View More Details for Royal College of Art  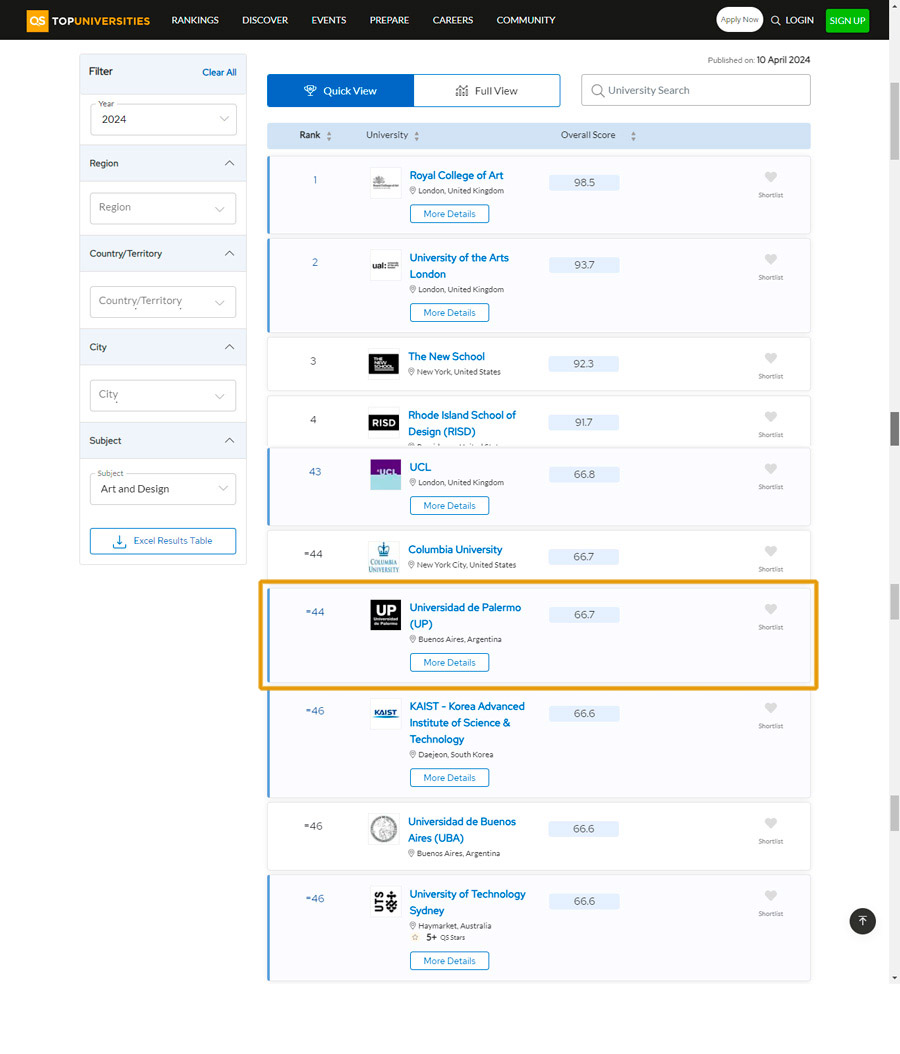click(450, 214)
